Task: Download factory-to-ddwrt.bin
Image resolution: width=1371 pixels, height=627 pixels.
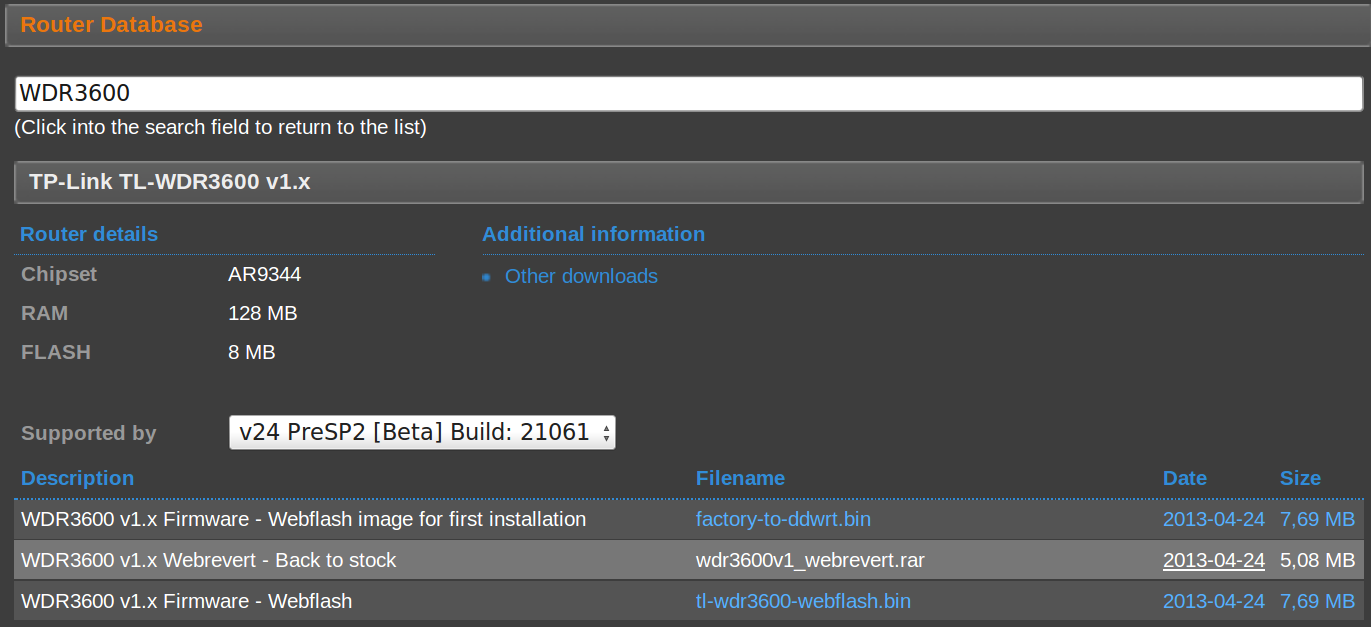Action: point(783,520)
